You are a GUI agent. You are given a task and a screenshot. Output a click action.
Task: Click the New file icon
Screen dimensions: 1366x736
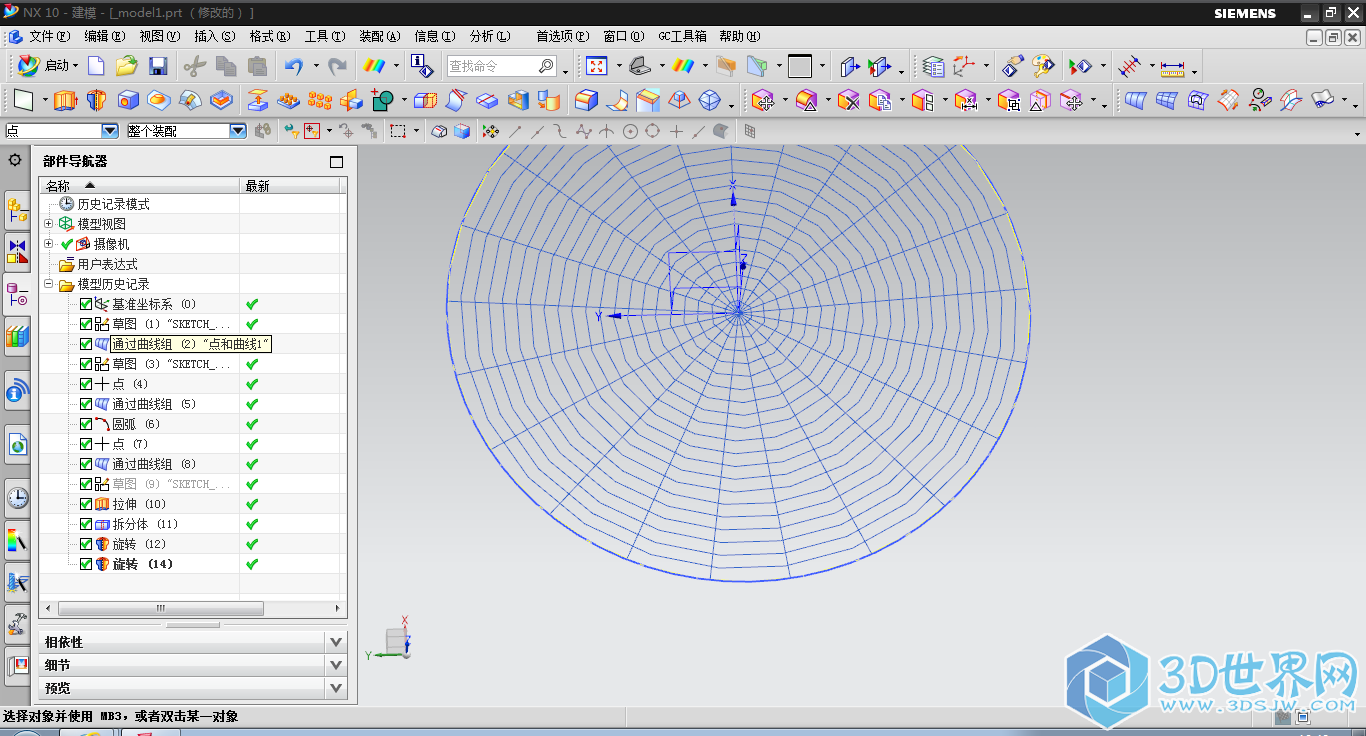coord(96,67)
